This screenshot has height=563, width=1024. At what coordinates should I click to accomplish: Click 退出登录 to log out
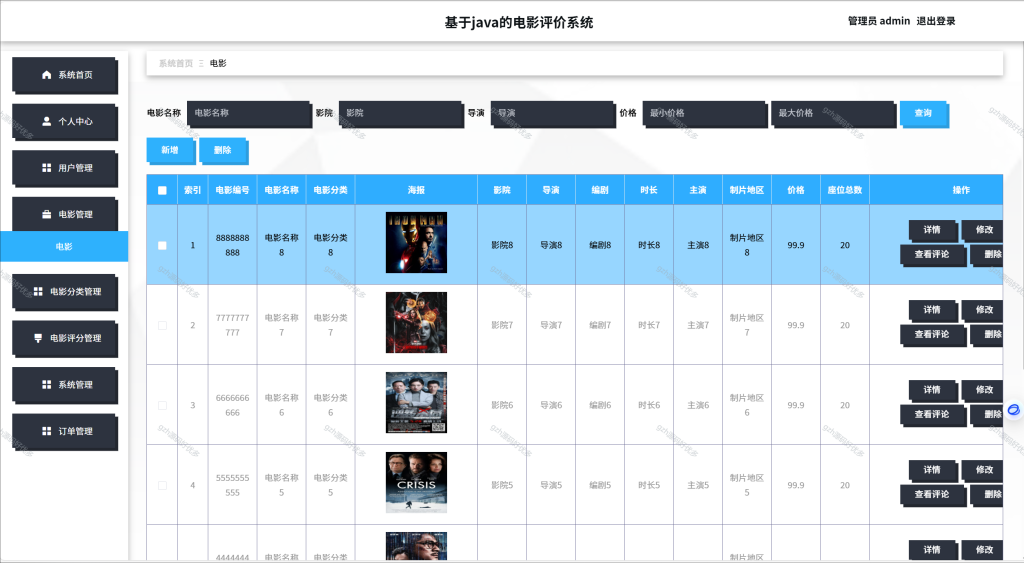coord(935,21)
